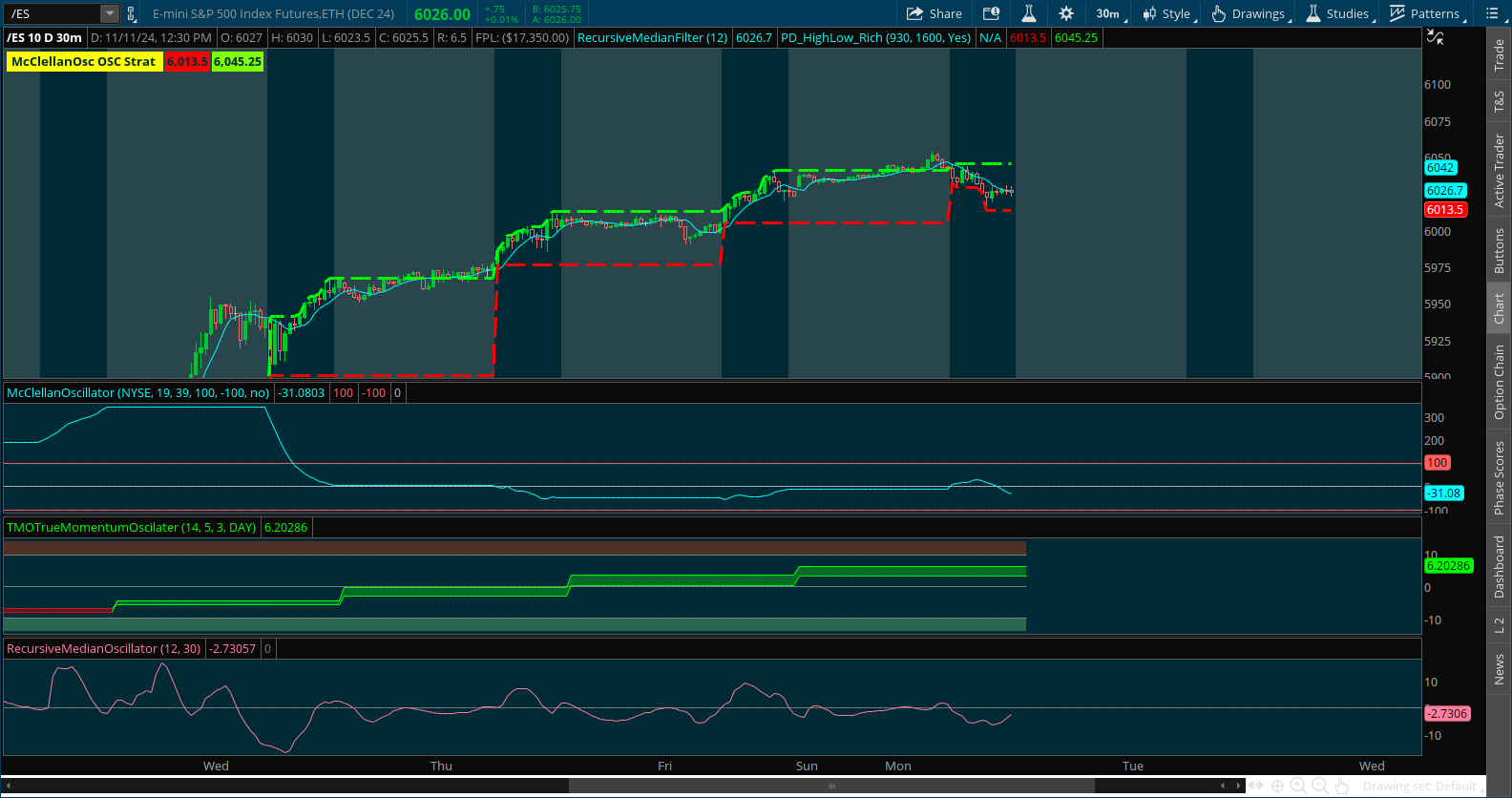Viewport: 1512px width, 798px height.
Task: Select the pan hand tool icon
Action: click(1341, 786)
